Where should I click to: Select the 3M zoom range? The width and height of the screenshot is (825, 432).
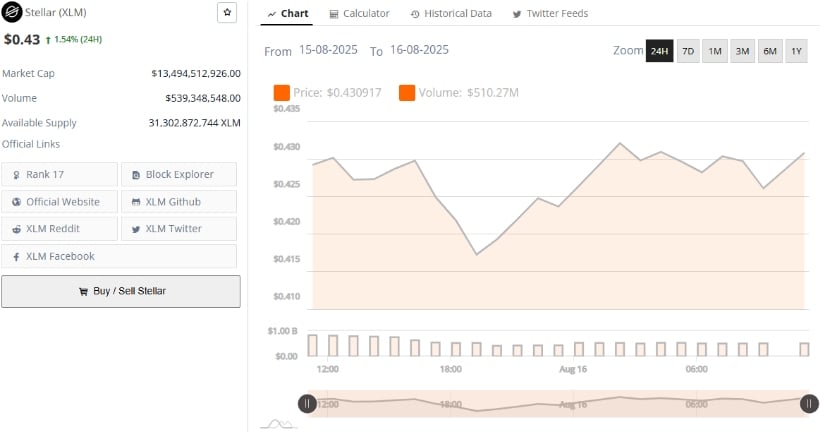(742, 51)
